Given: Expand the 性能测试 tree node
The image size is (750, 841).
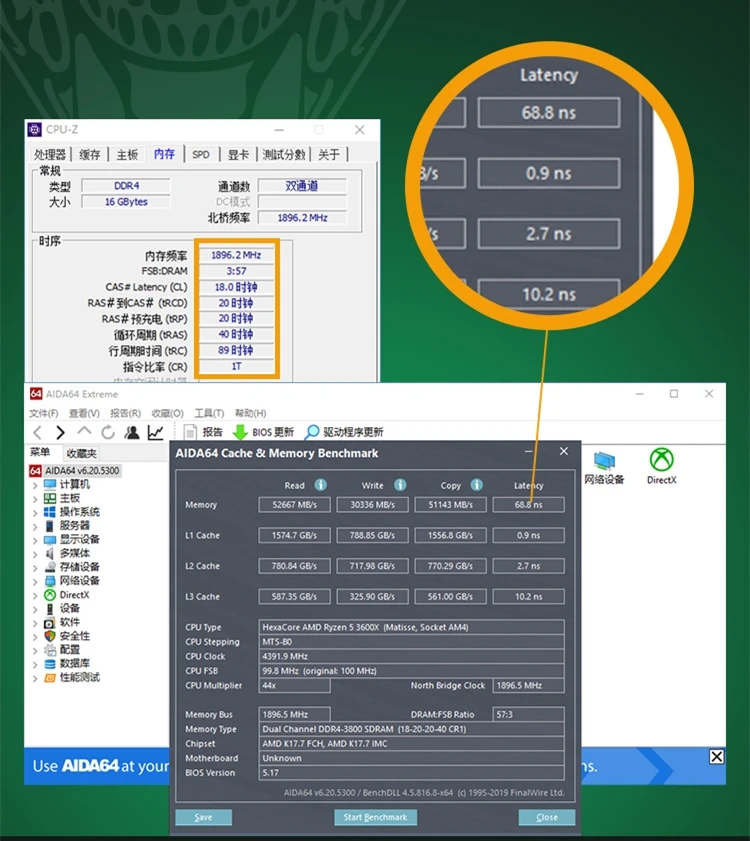Looking at the screenshot, I should 35,678.
